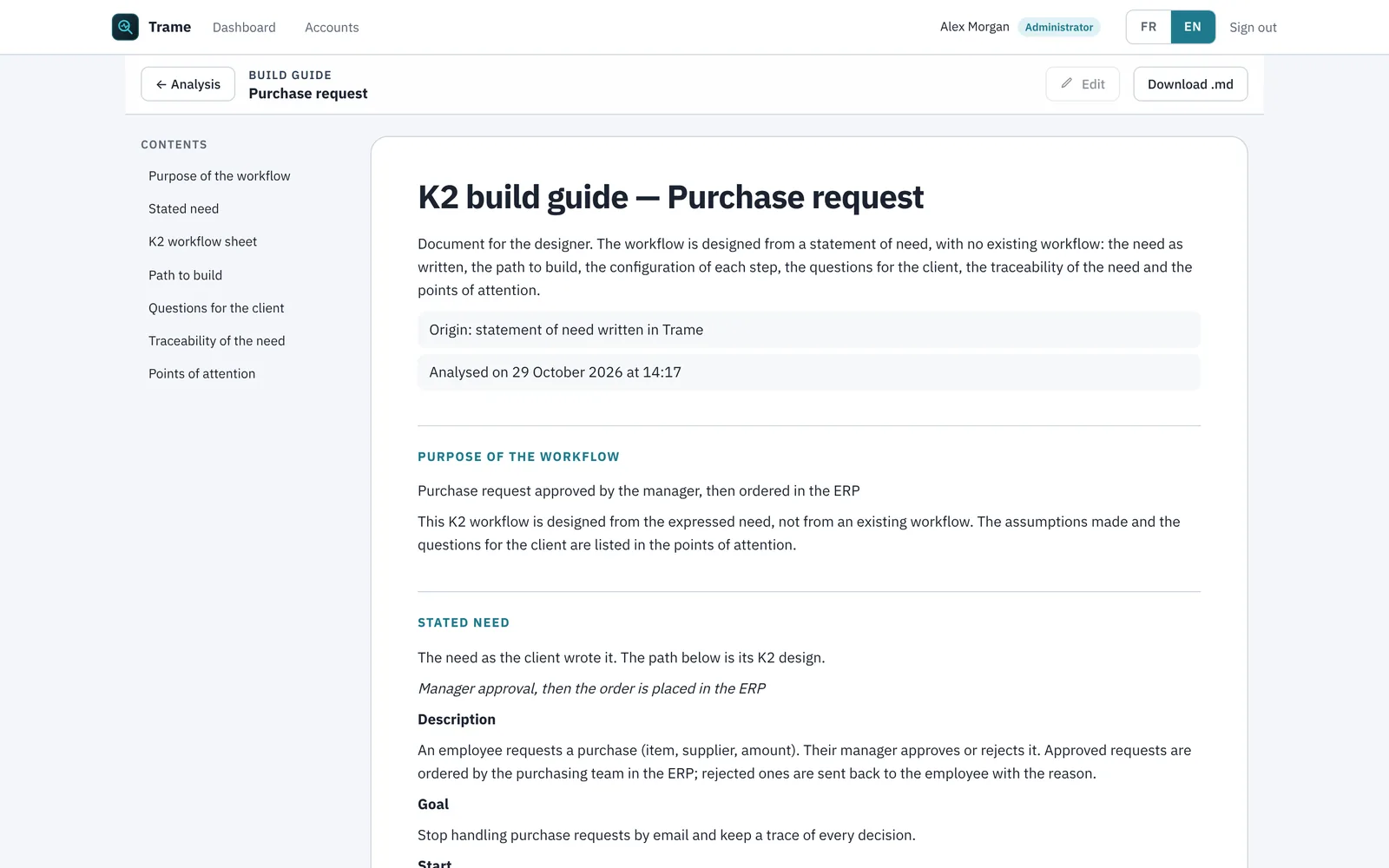Click the 'Purchase request' title in header bar
The image size is (1389, 868).
click(x=308, y=94)
